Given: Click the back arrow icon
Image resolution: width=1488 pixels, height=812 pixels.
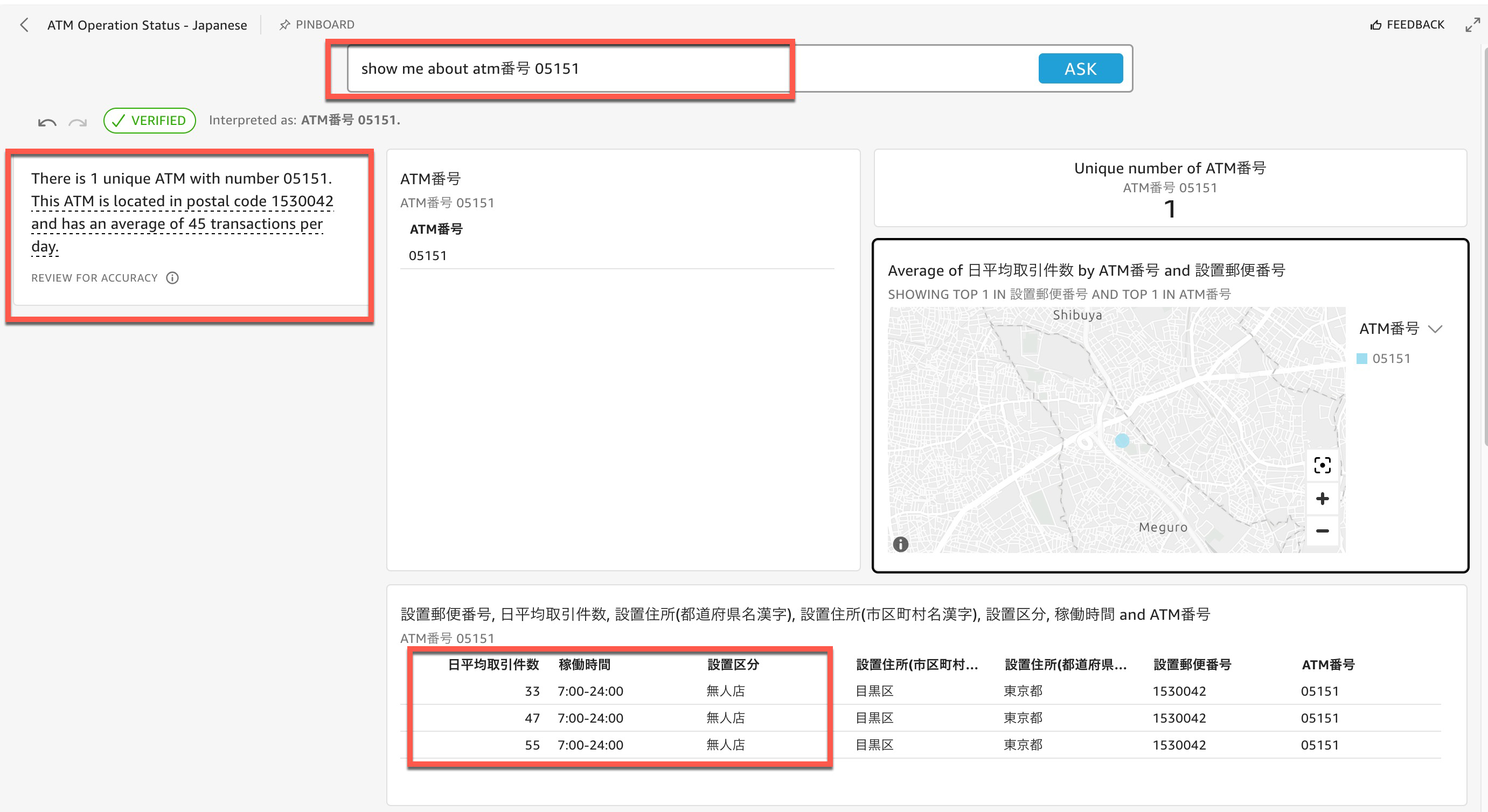Looking at the screenshot, I should coord(24,25).
